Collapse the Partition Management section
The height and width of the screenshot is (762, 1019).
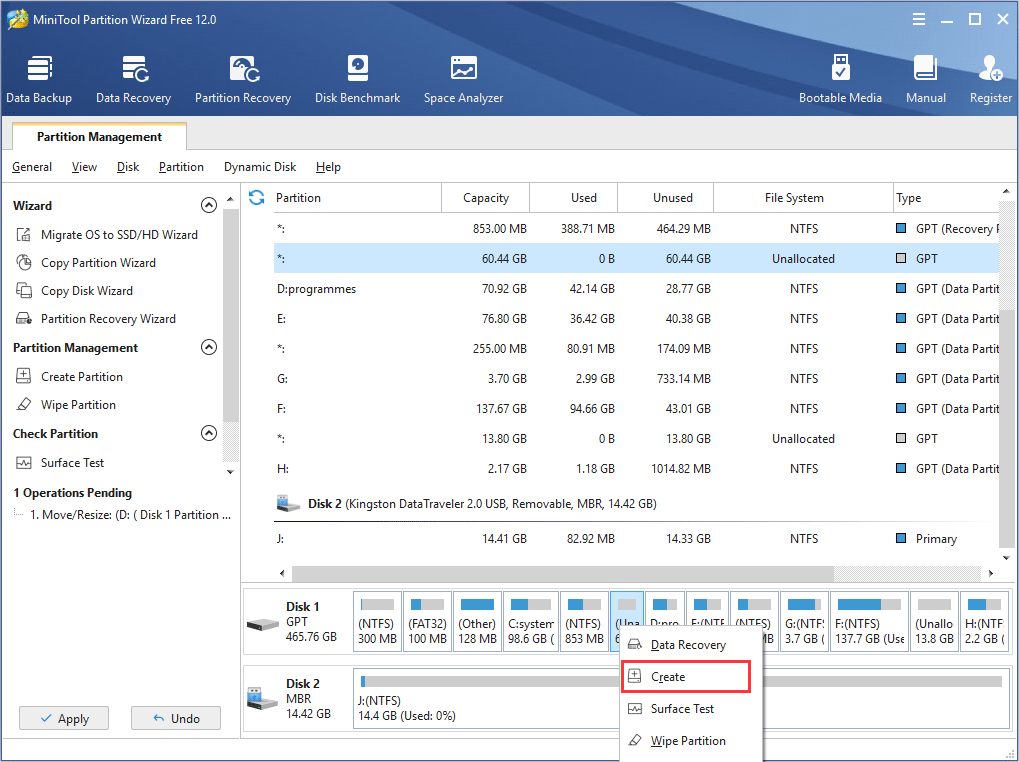pyautogui.click(x=209, y=347)
